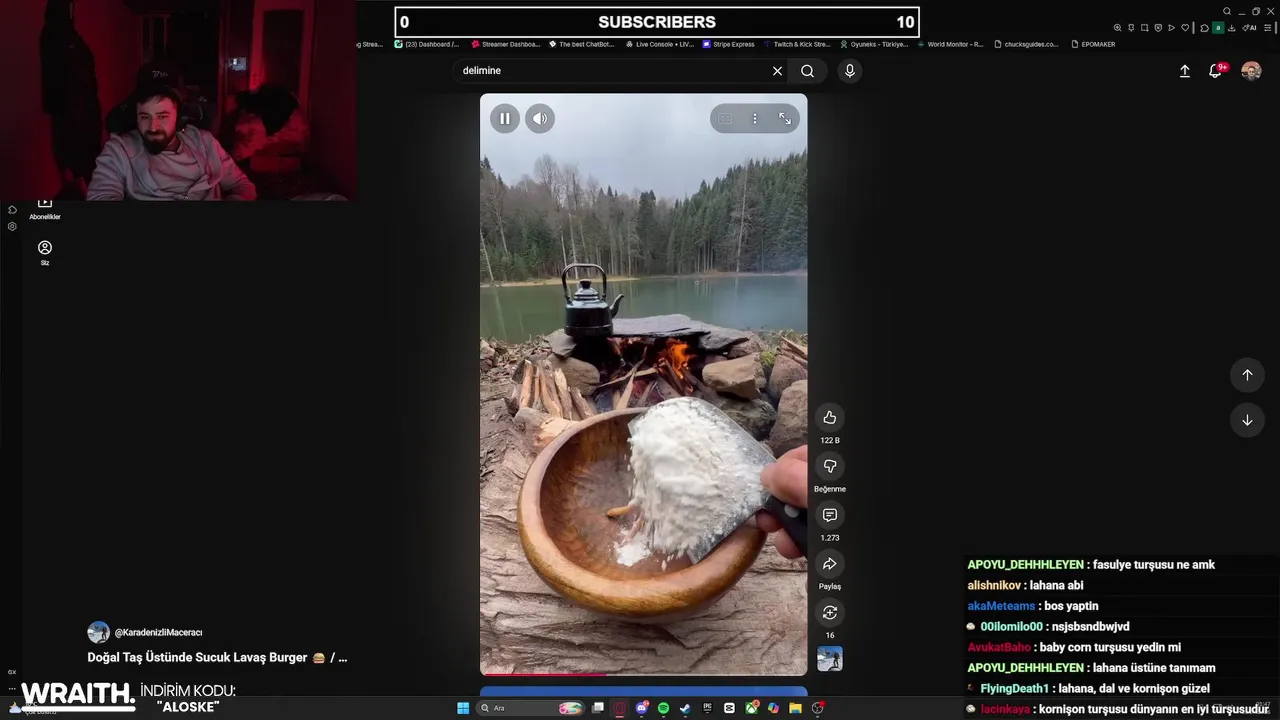The image size is (1280, 720).
Task: Click chat user APOYU_DEHHHLEYEN 'fasulye turşusu' message
Action: [x=1091, y=565]
